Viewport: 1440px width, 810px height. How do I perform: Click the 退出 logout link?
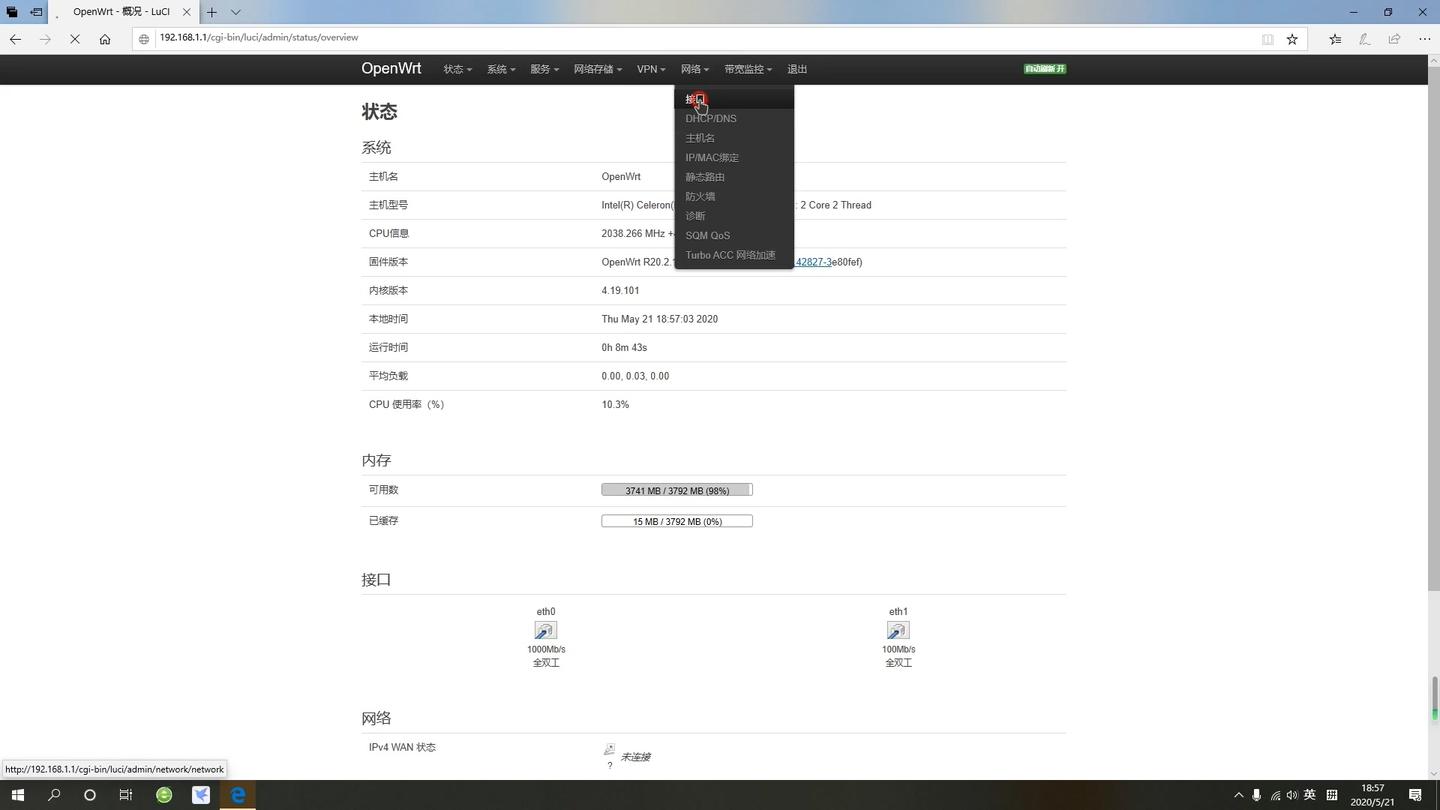(797, 69)
